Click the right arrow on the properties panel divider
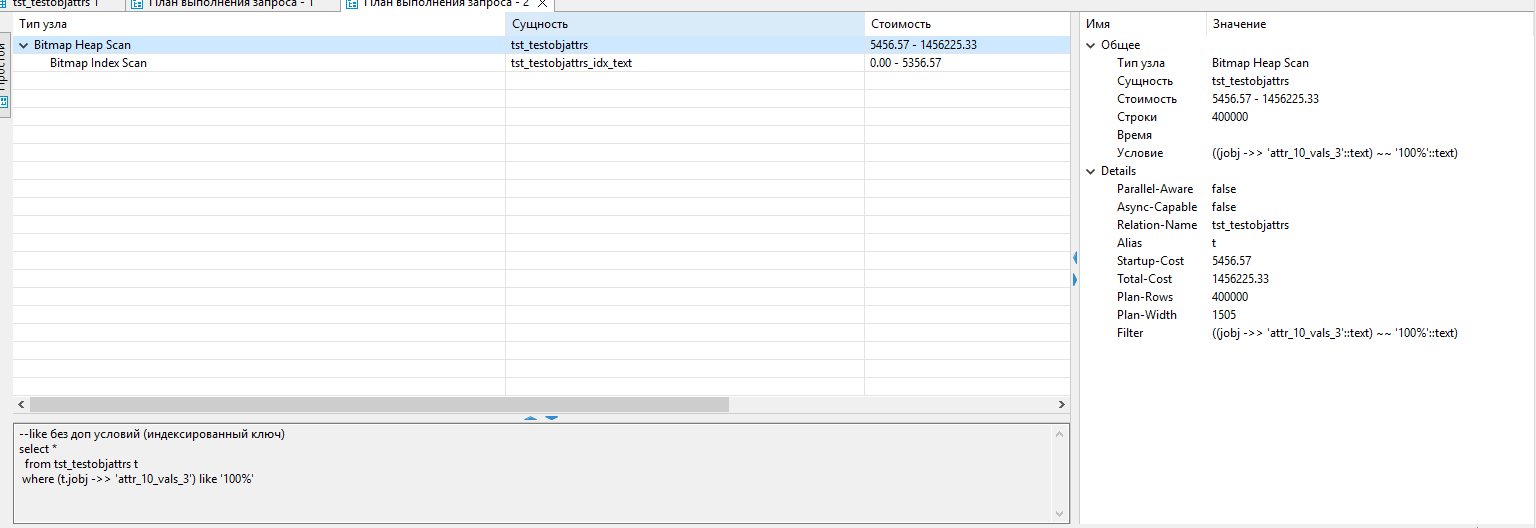1536x528 pixels. coord(1075,279)
